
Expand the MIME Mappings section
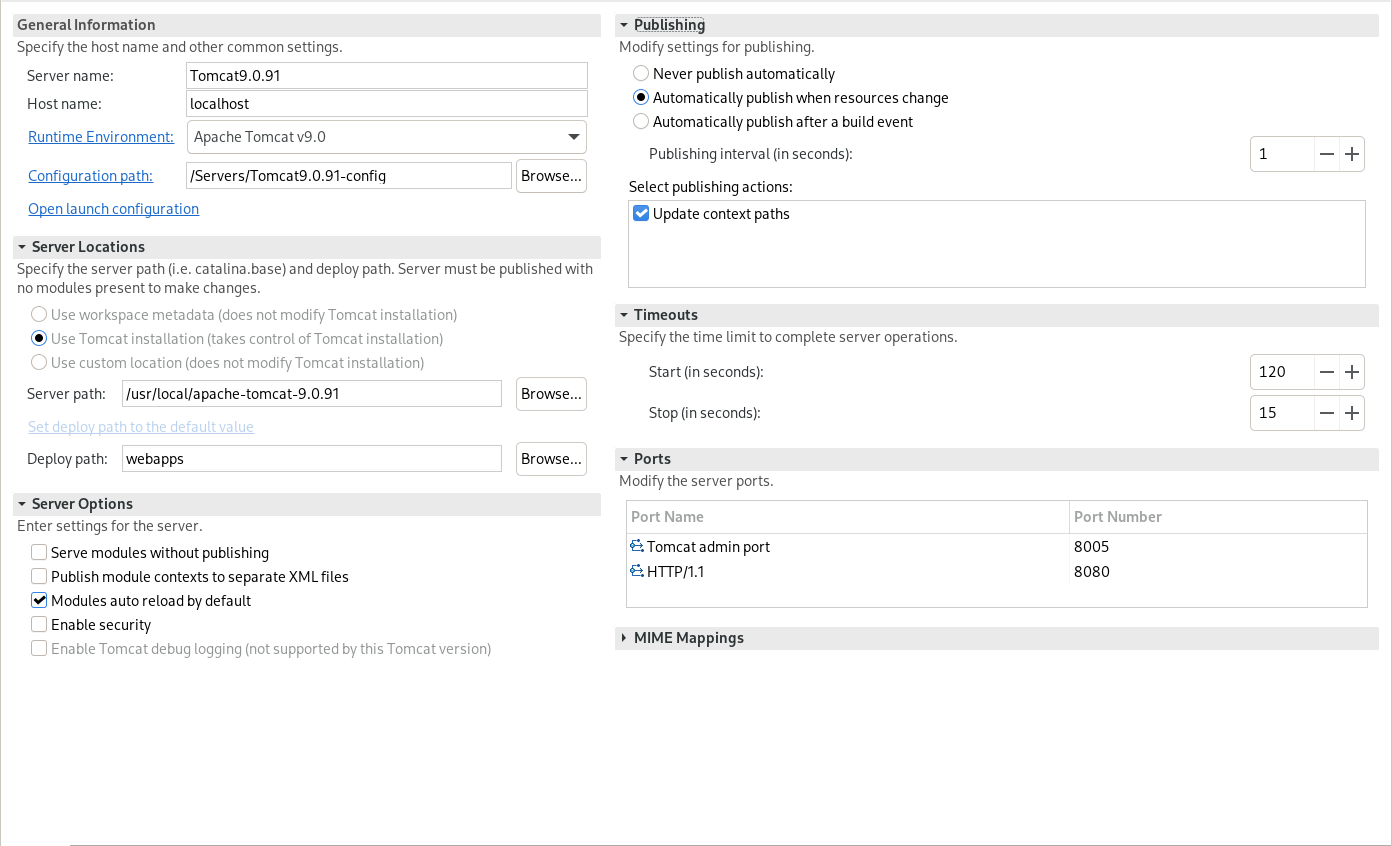point(624,638)
